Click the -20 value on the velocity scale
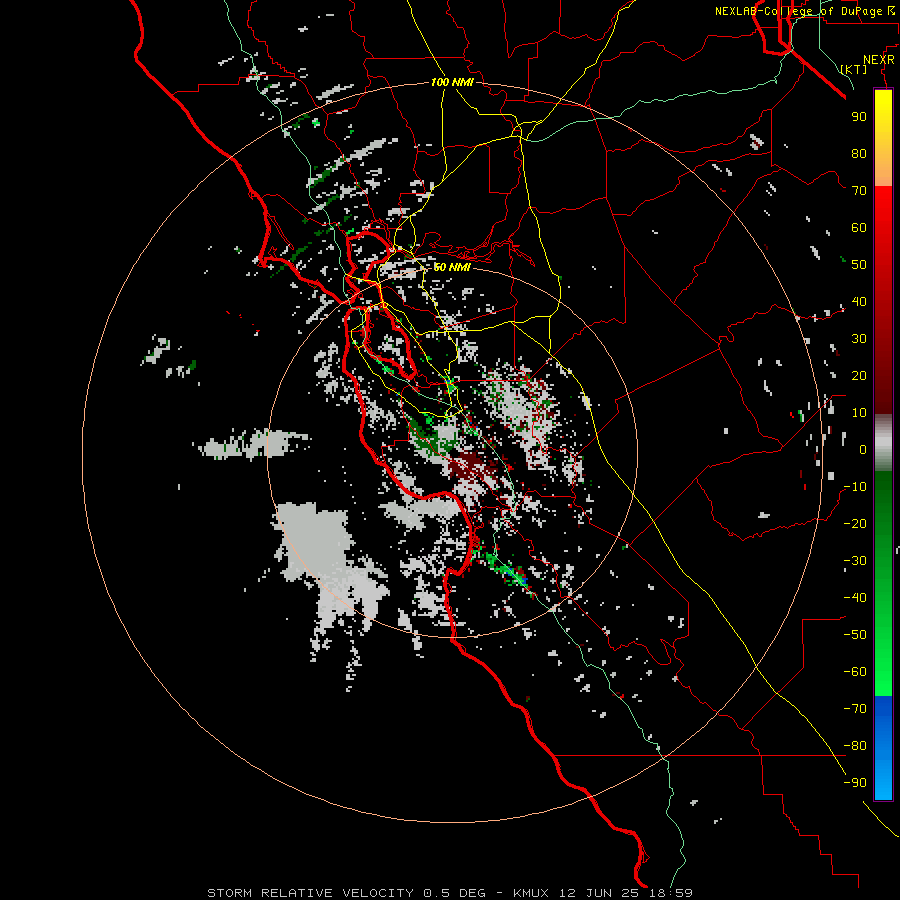 point(855,523)
